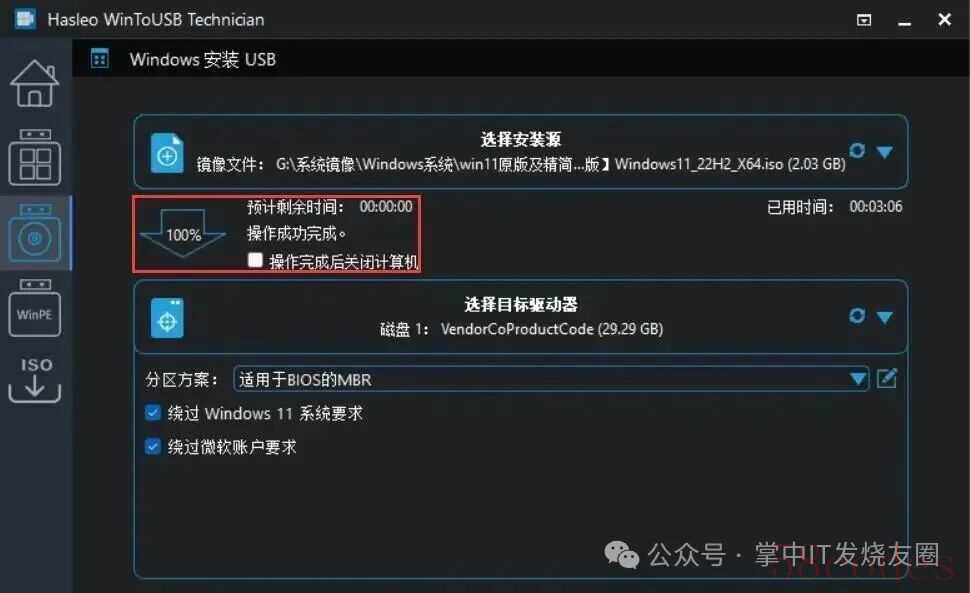The image size is (970, 593).
Task: Expand the installation source dropdown arrow
Action: tap(885, 152)
